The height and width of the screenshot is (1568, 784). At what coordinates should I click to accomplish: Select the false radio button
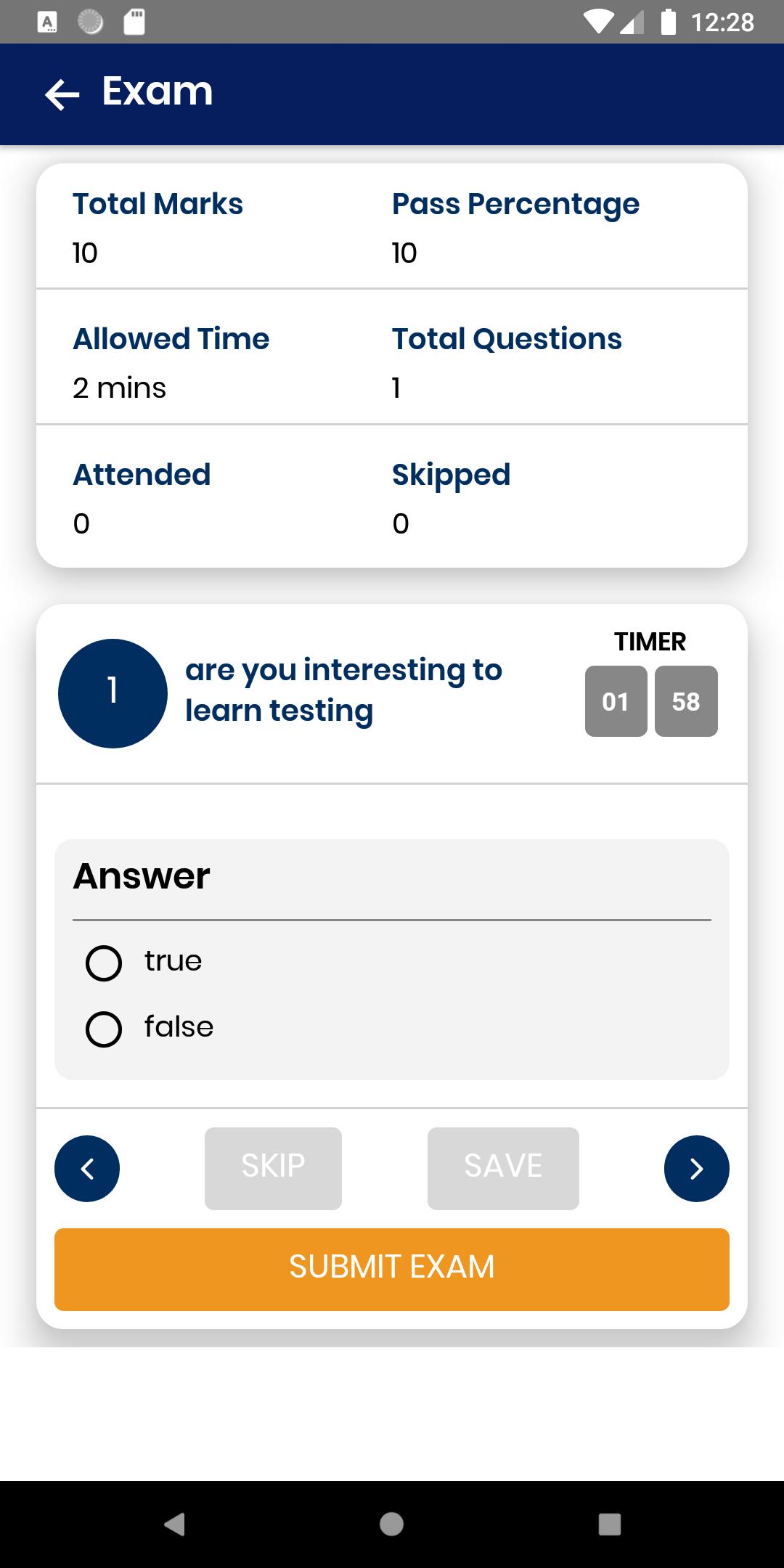(104, 1029)
